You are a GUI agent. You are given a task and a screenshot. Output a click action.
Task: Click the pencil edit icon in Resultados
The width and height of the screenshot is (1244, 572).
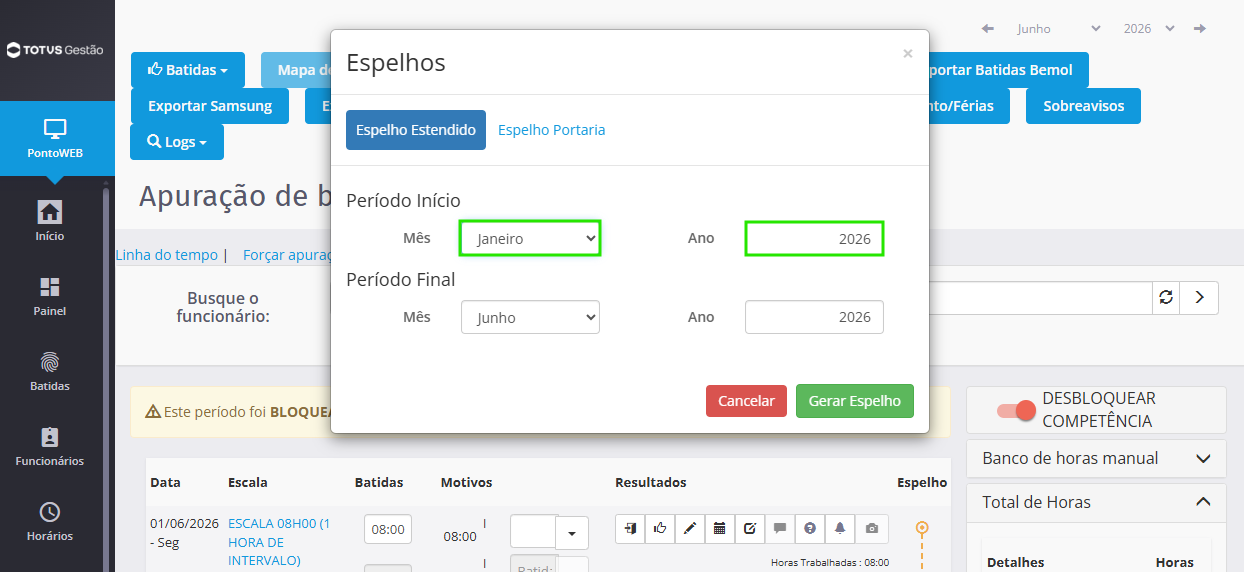(x=690, y=528)
